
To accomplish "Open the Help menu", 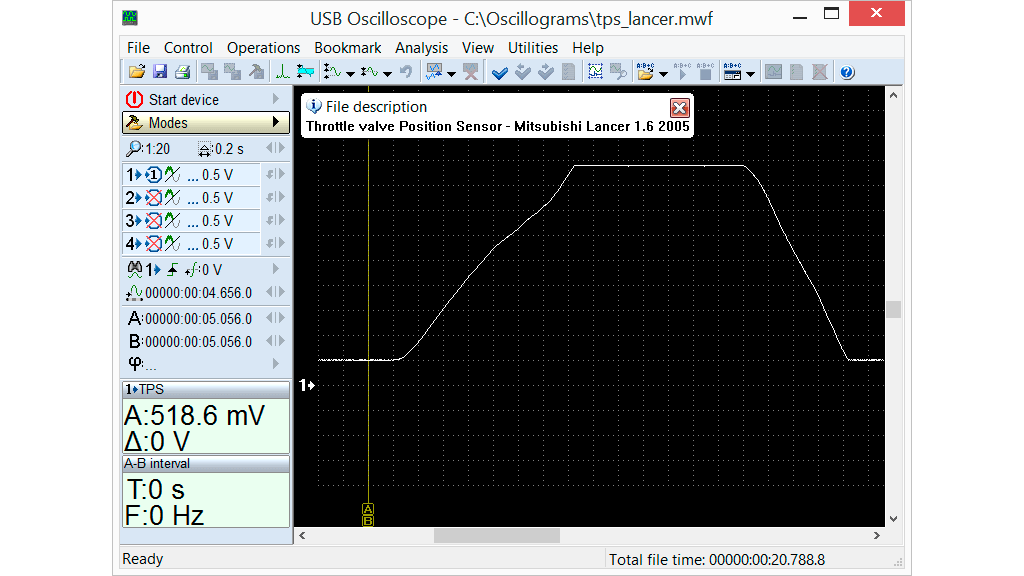I will (x=588, y=48).
